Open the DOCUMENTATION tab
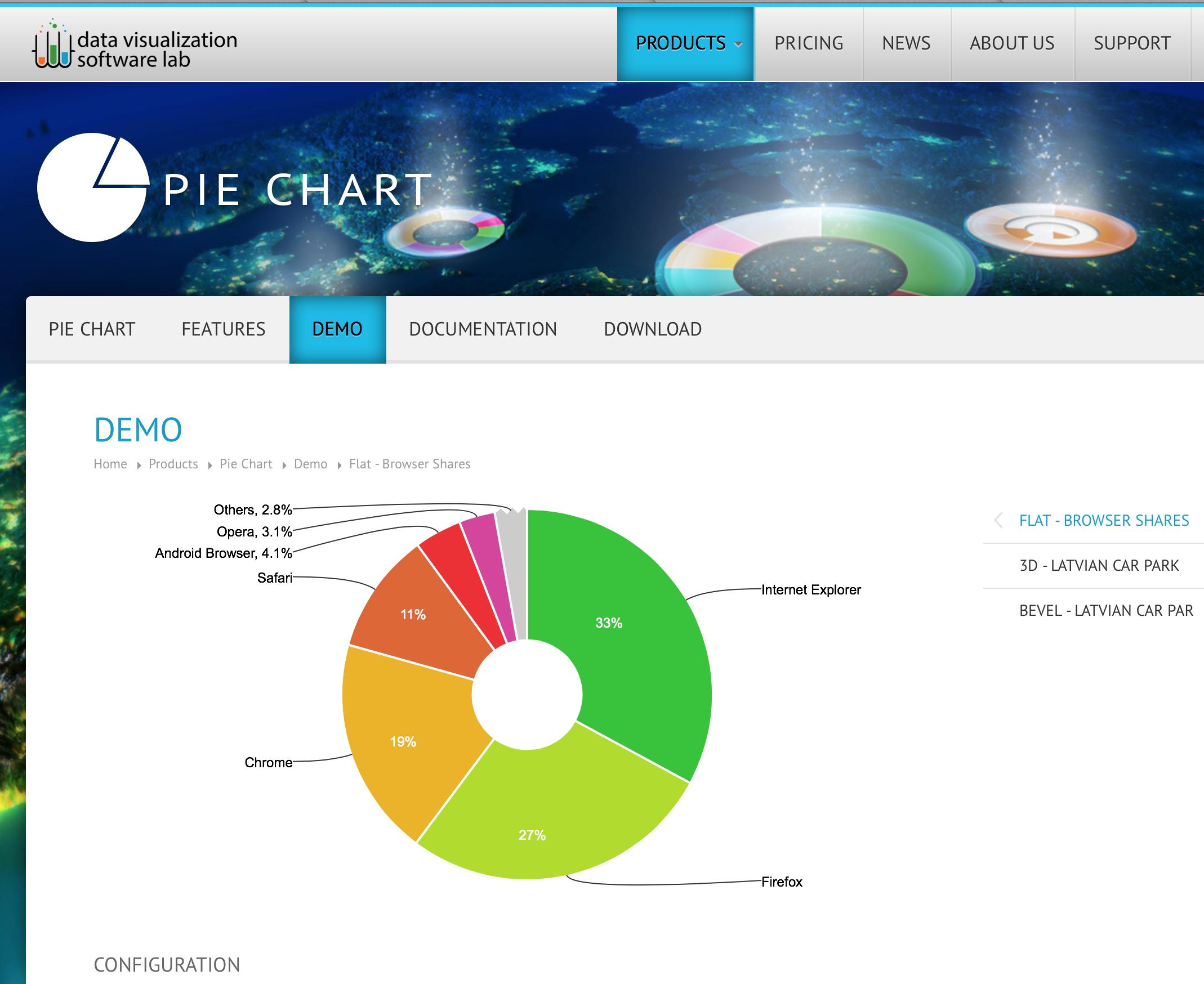Image resolution: width=1204 pixels, height=984 pixels. 483,329
